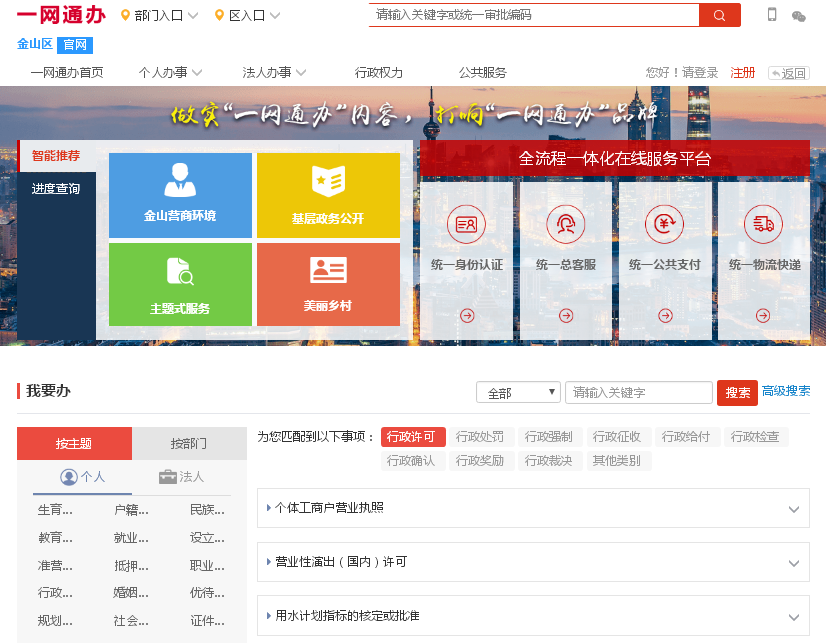Select the 主题式服务 tile

pos(180,284)
